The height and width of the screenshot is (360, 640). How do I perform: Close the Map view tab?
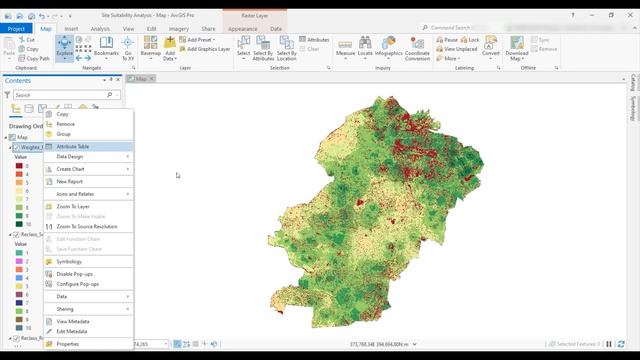tap(151, 79)
